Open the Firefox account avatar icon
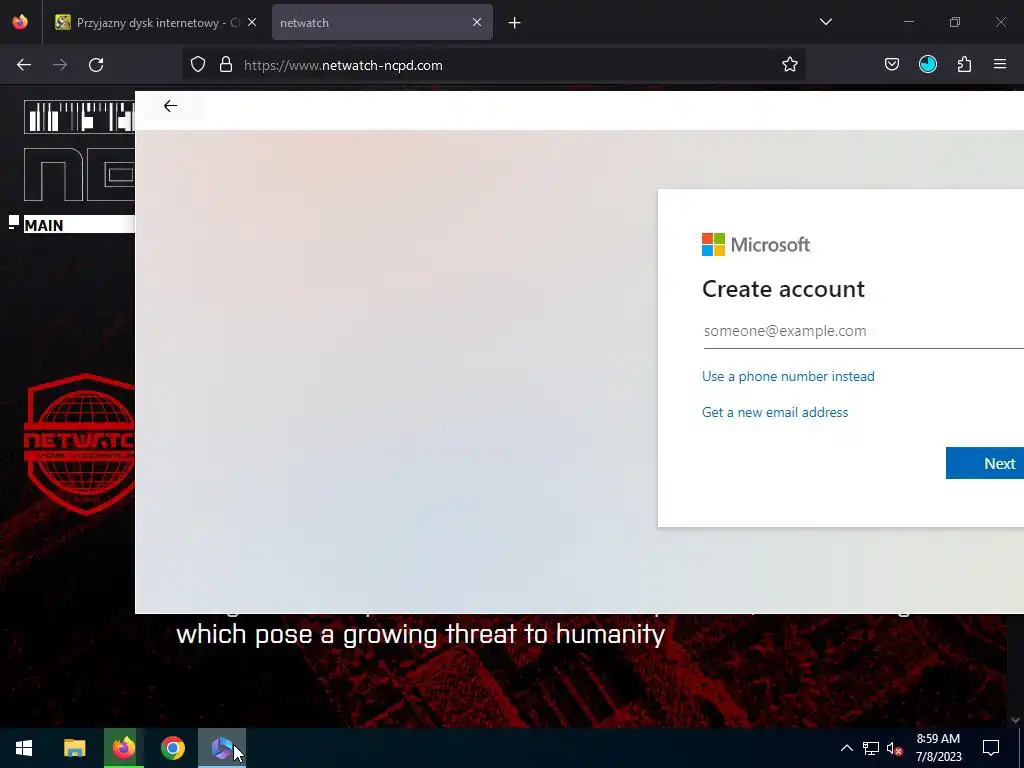Screen dimensions: 1024x768 pos(927,64)
